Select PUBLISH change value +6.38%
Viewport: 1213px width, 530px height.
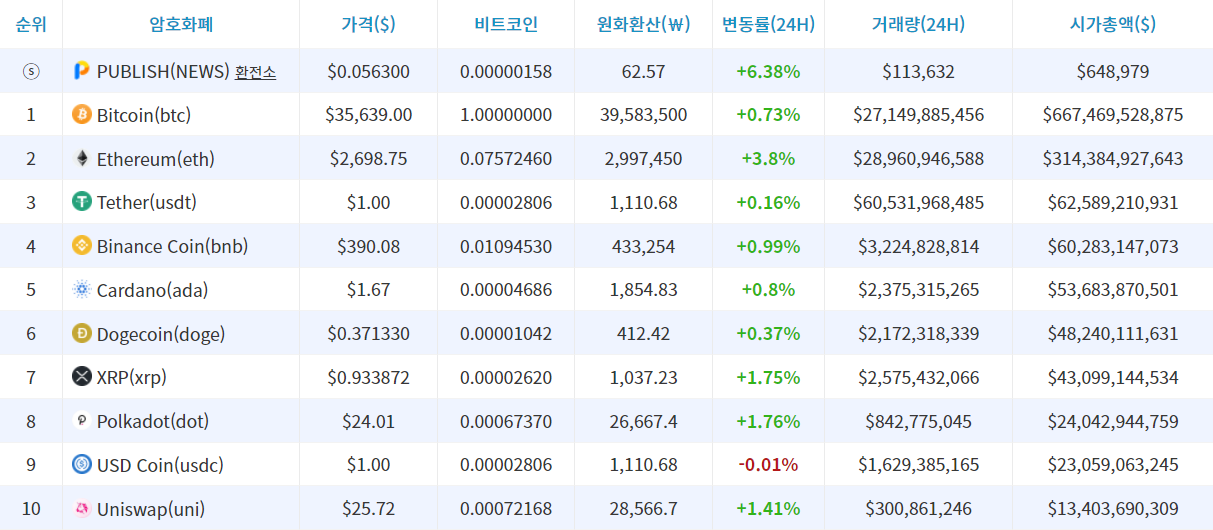click(768, 71)
